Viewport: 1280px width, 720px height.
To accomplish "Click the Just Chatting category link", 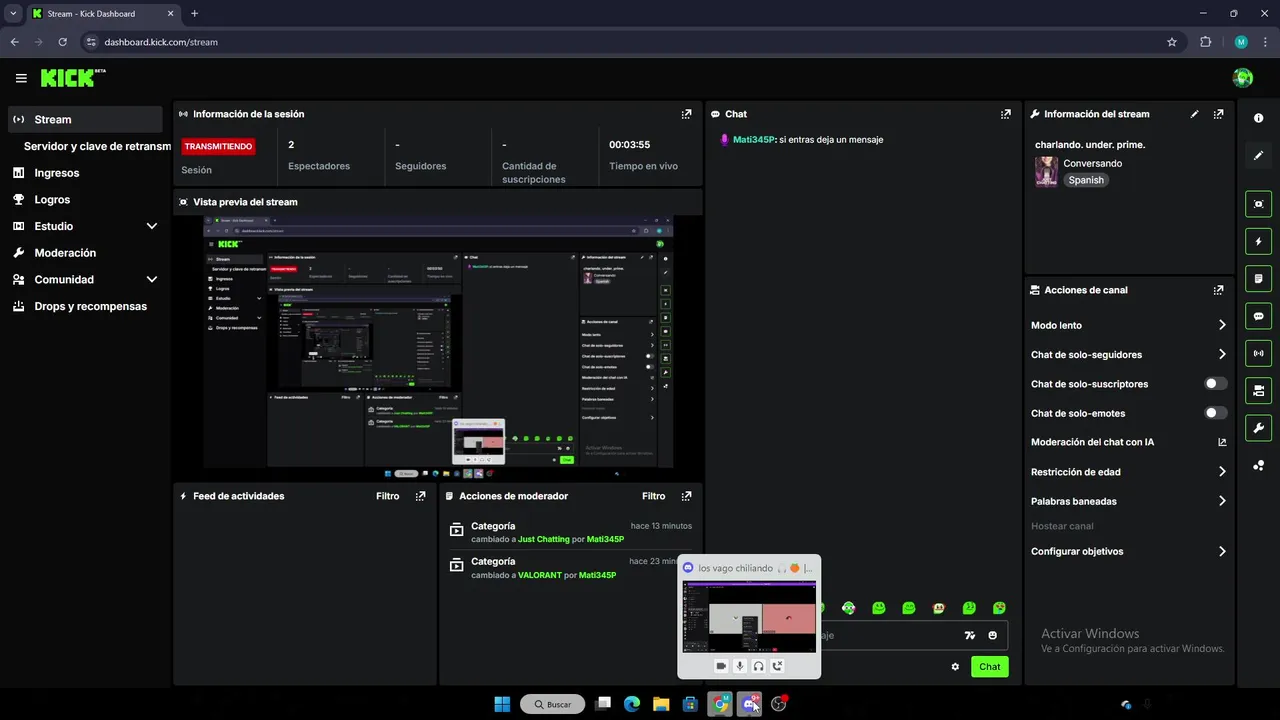I will pos(544,539).
